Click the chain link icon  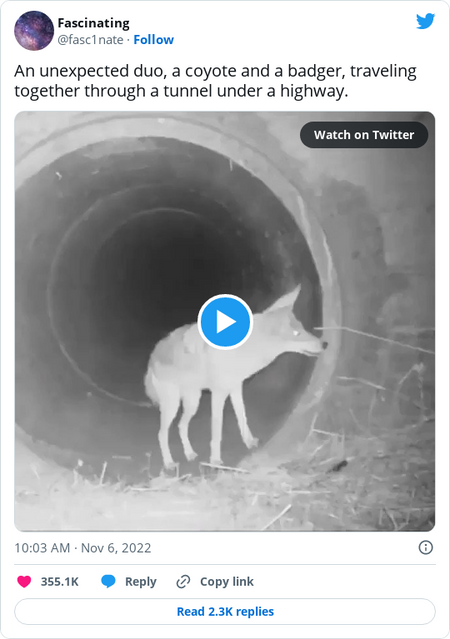click(183, 582)
